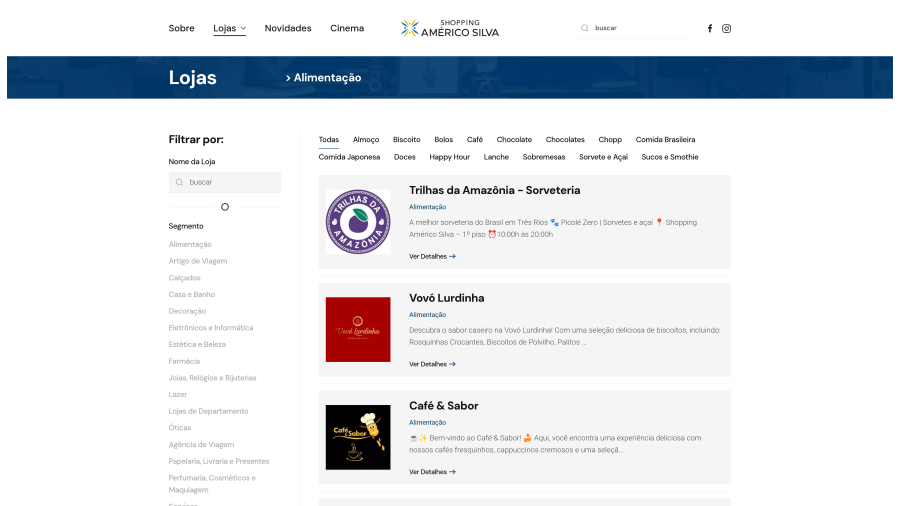
Task: Open the Facebook page icon
Action: click(710, 28)
